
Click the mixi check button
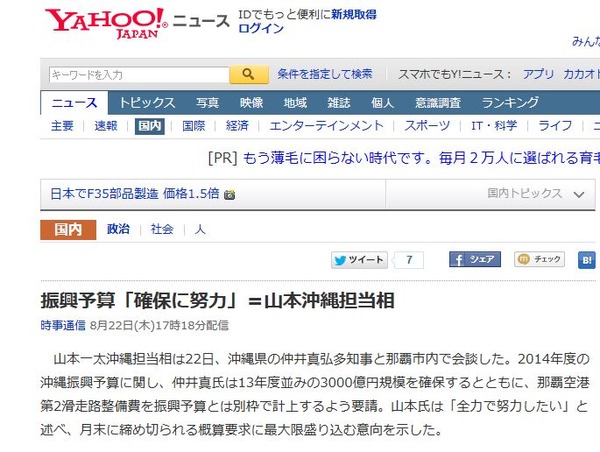click(539, 259)
